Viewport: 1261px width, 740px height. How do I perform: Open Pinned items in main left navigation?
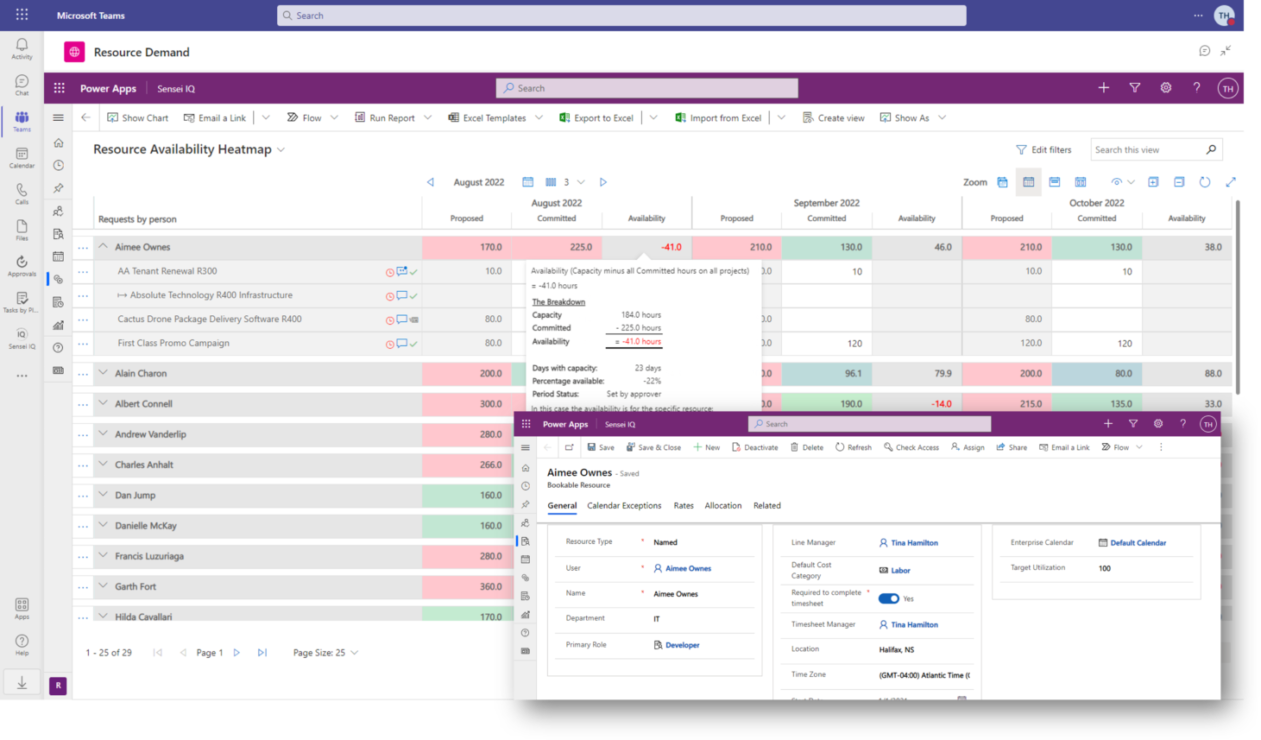[x=58, y=188]
